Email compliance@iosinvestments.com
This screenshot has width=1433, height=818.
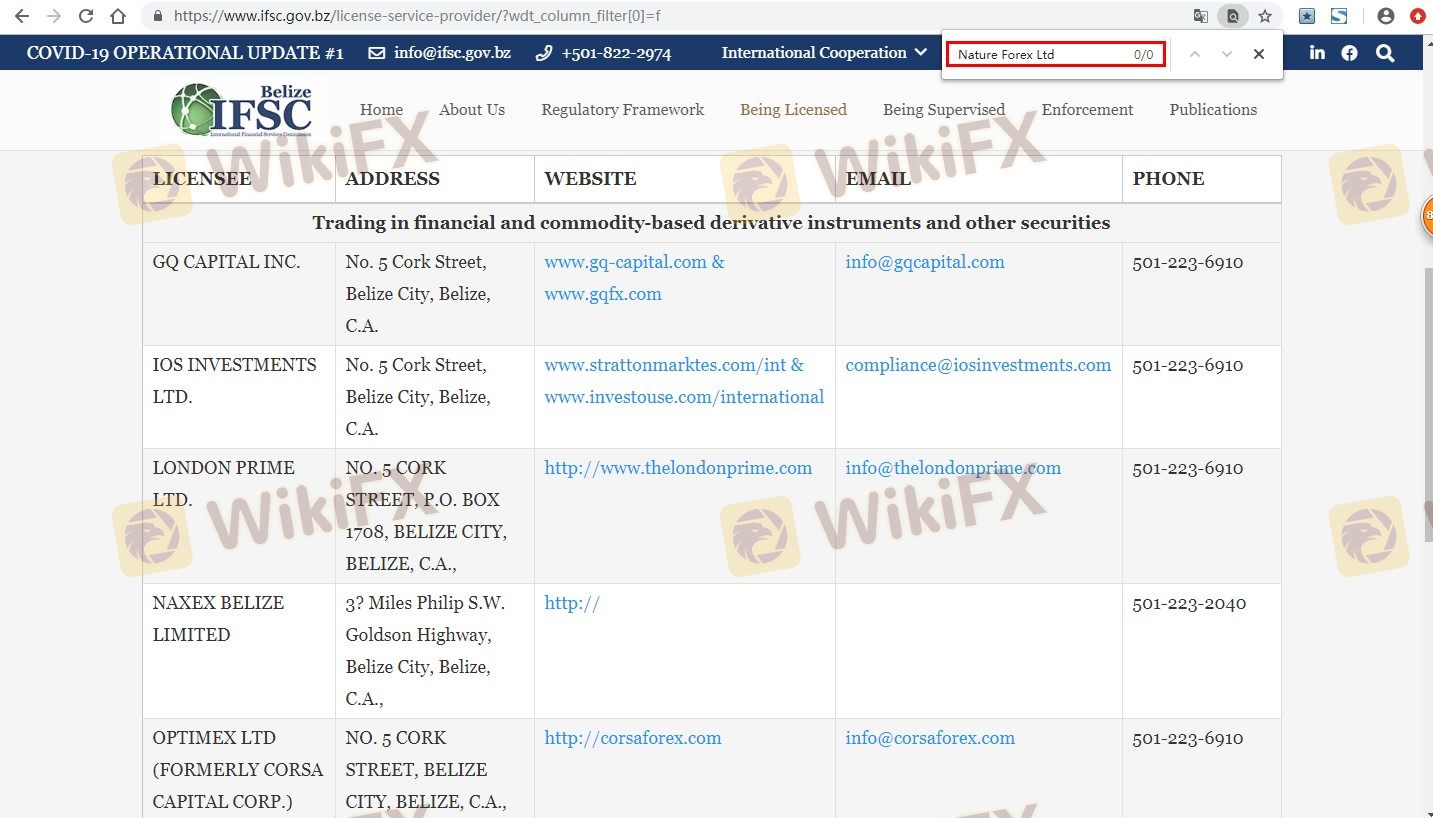(978, 365)
